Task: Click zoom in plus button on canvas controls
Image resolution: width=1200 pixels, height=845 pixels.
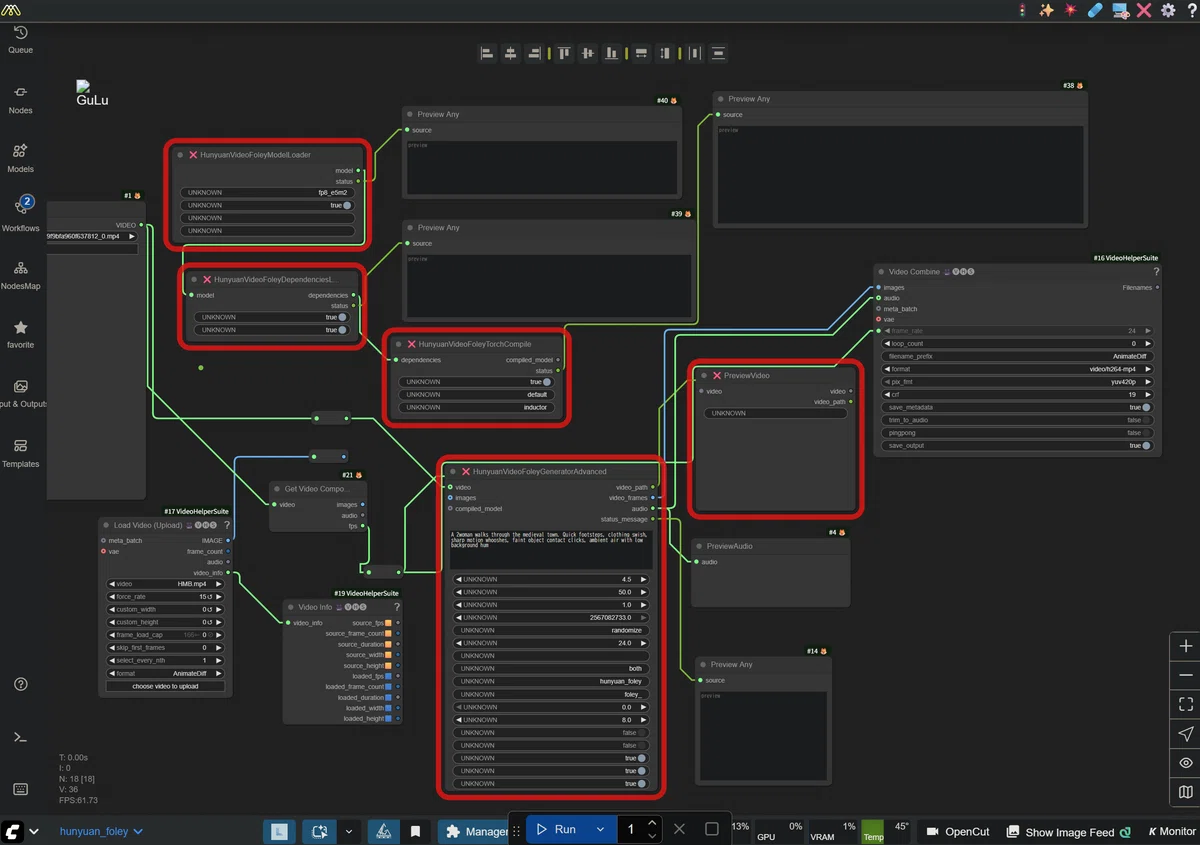Action: click(x=1186, y=647)
